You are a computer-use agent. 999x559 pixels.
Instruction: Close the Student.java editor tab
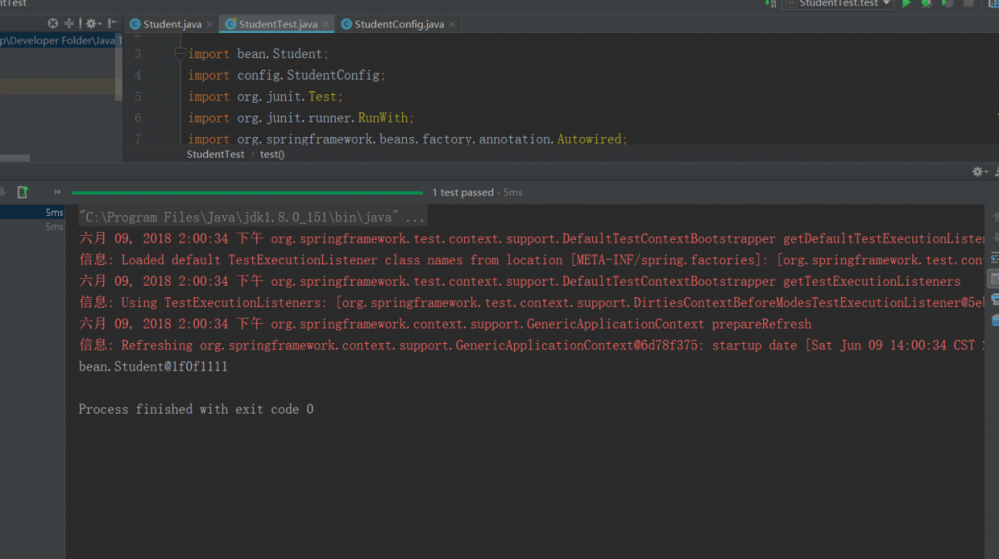(210, 24)
